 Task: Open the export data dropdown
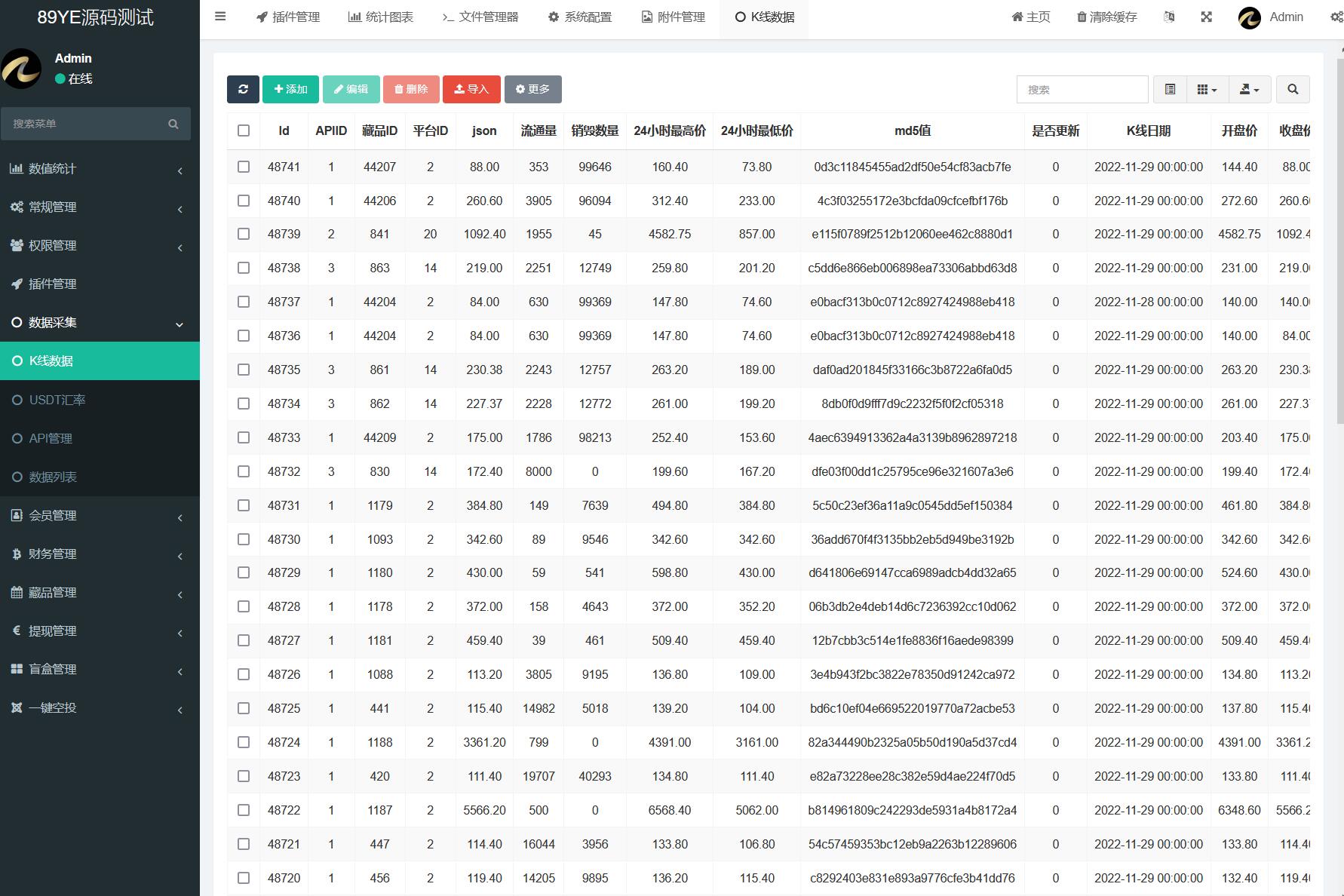(x=1249, y=89)
